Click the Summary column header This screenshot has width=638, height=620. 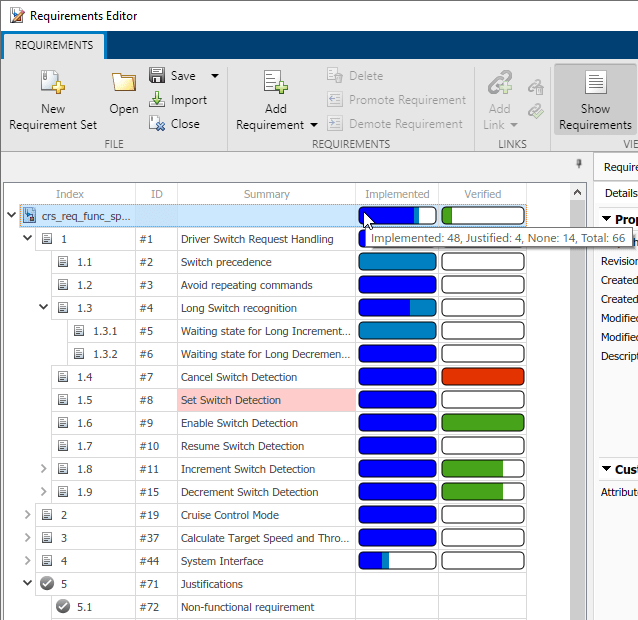click(266, 194)
